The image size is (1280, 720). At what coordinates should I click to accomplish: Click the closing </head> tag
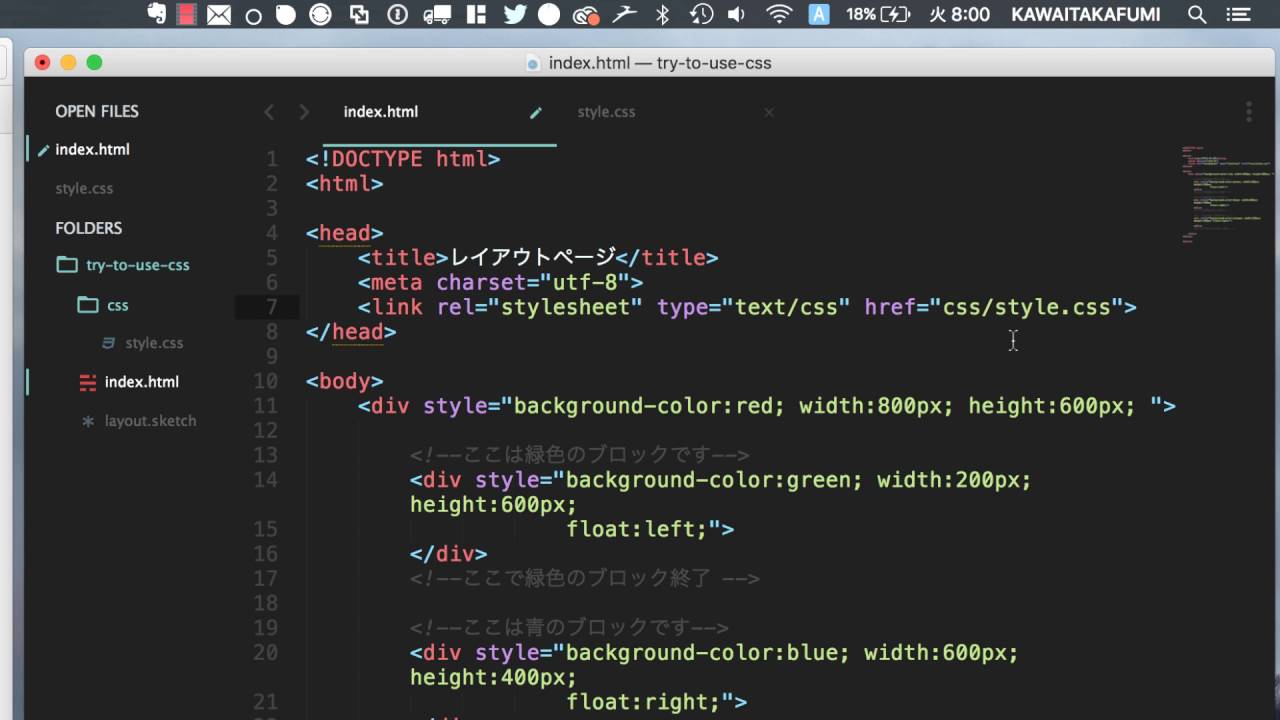(351, 332)
